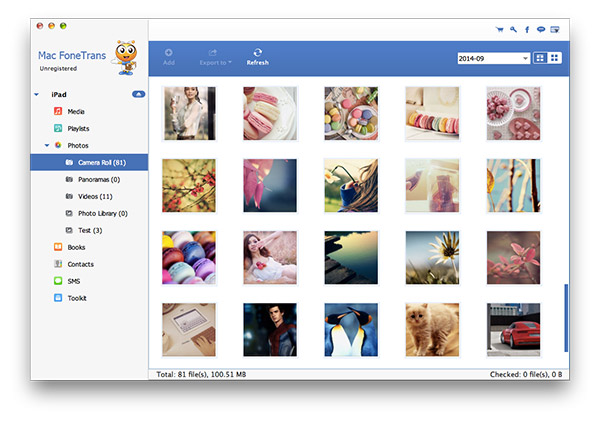Click the Refresh button
This screenshot has height=422, width=600.
click(258, 57)
